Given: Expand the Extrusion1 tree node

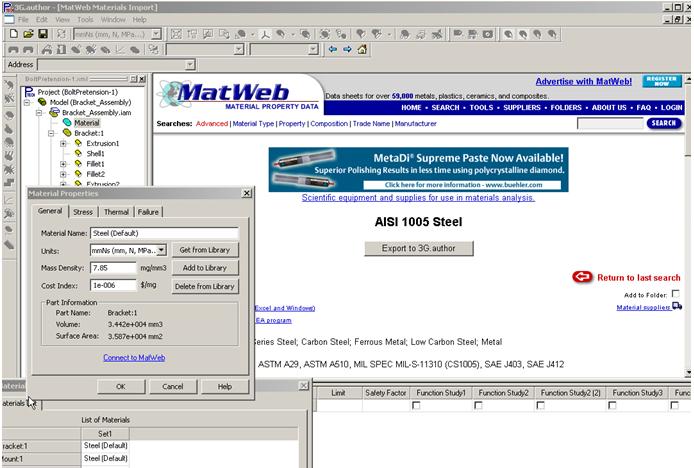Looking at the screenshot, I should click(x=63, y=143).
